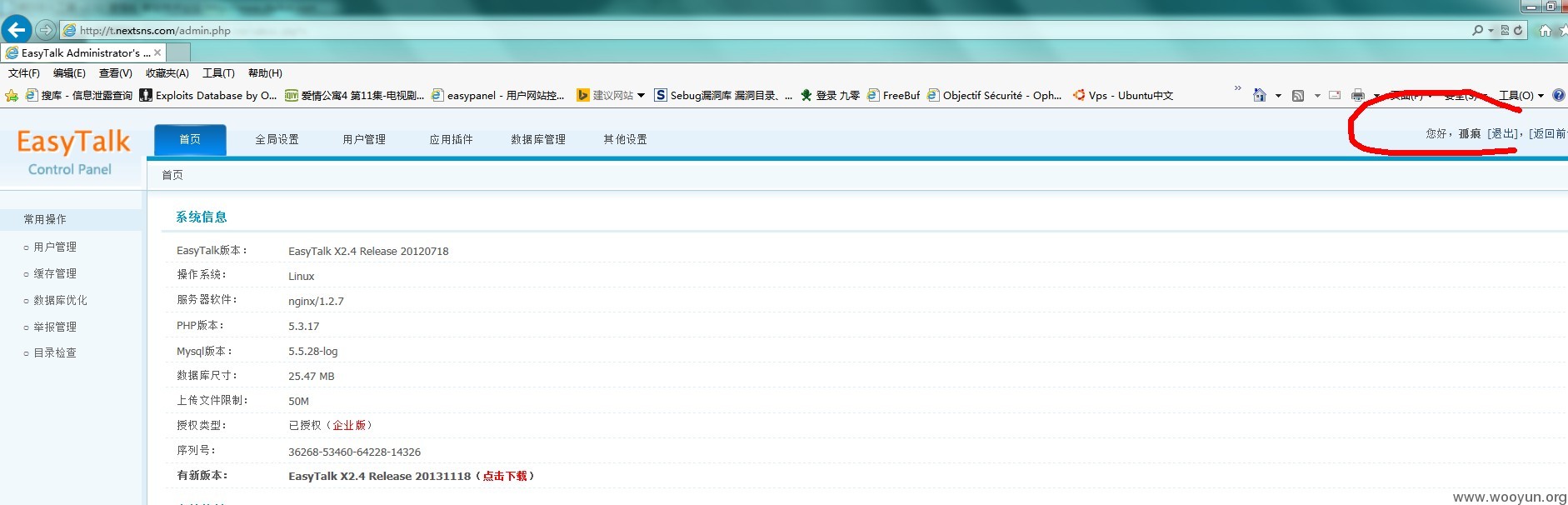The width and height of the screenshot is (1568, 505).
Task: Switch to the 其他设置 navigation tab
Action: tap(625, 139)
